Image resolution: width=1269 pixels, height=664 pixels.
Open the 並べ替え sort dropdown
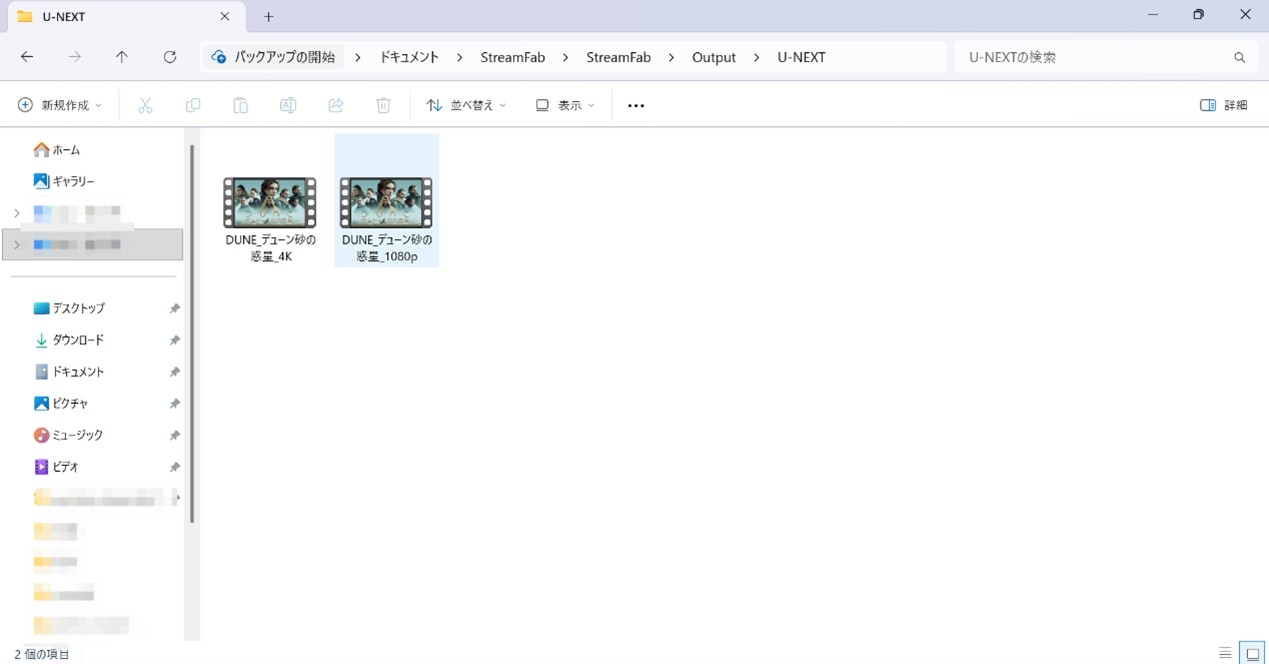(465, 104)
